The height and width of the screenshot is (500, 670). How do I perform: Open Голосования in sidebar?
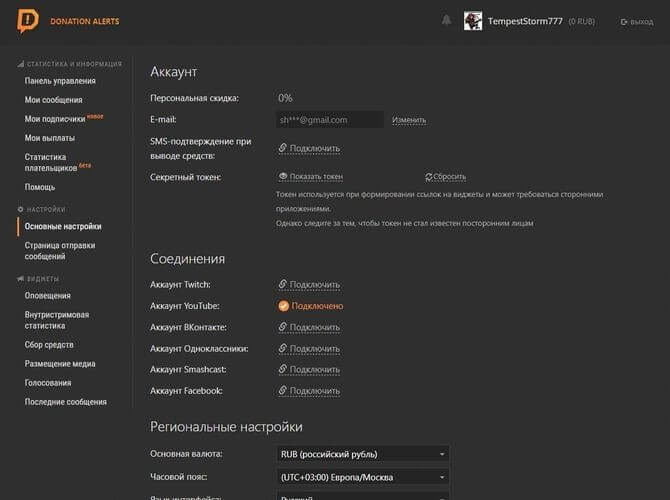48,383
